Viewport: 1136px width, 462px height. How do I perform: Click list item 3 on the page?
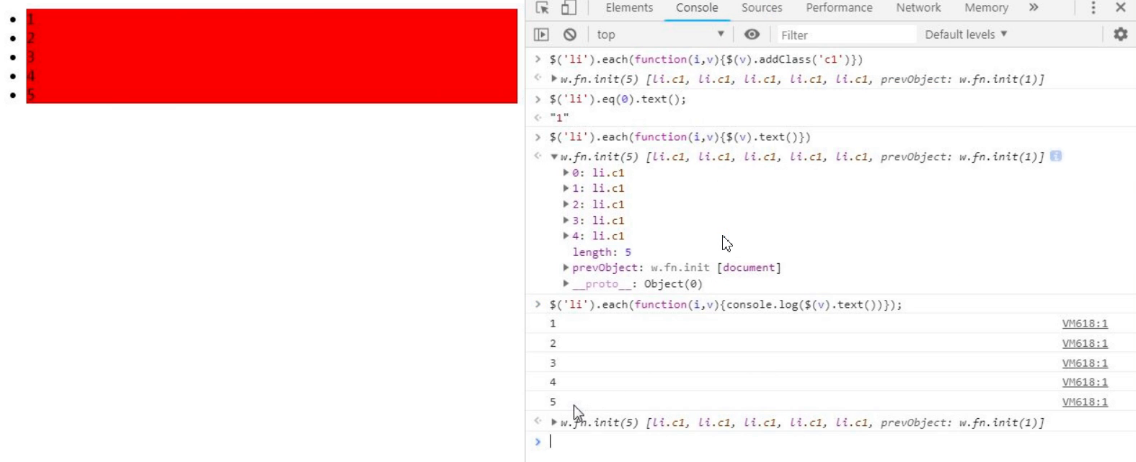pyautogui.click(x=272, y=56)
